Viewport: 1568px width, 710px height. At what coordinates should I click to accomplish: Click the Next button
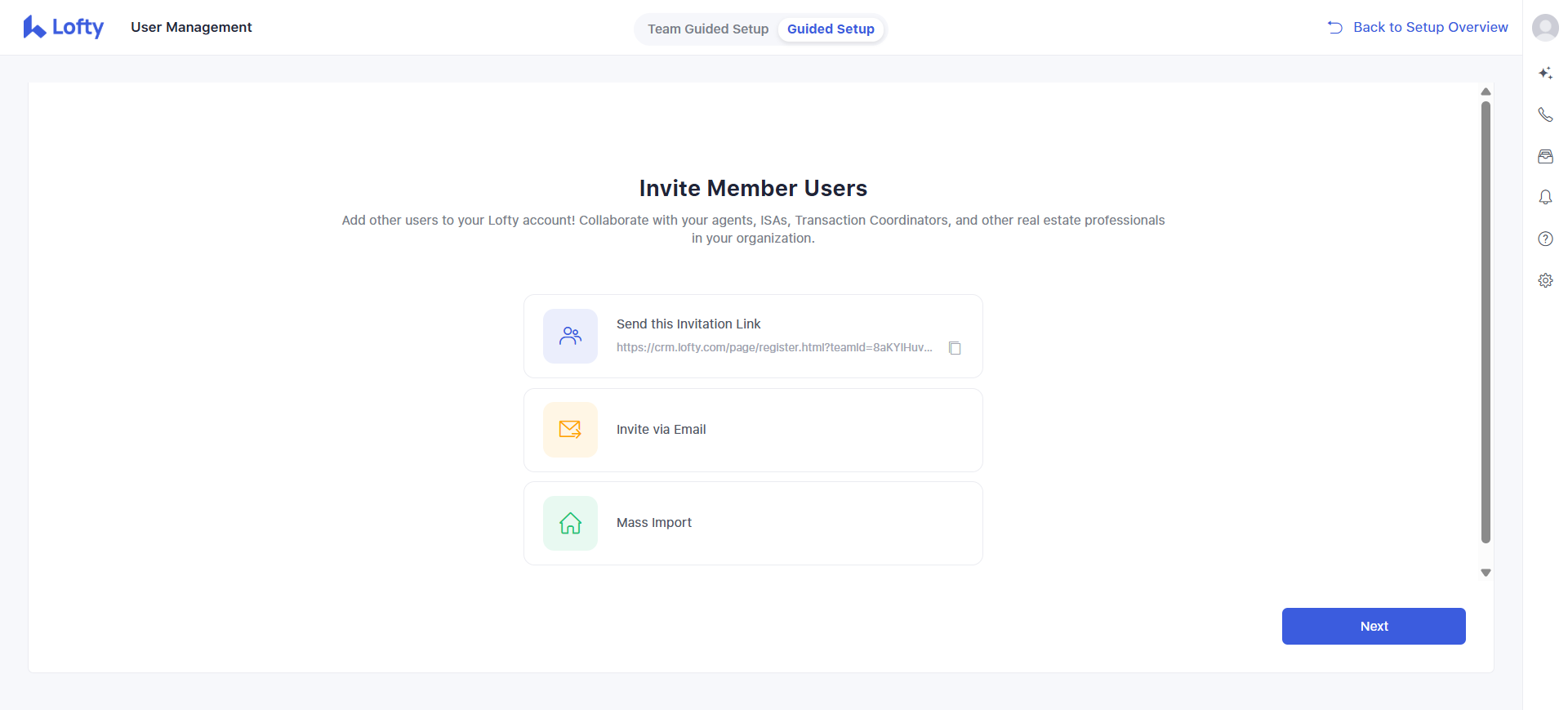1374,627
